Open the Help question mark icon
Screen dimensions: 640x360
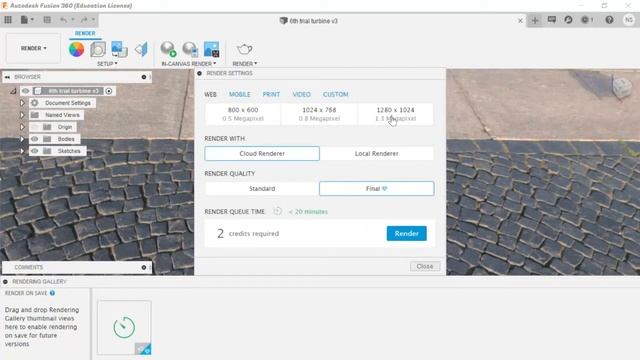[x=609, y=20]
